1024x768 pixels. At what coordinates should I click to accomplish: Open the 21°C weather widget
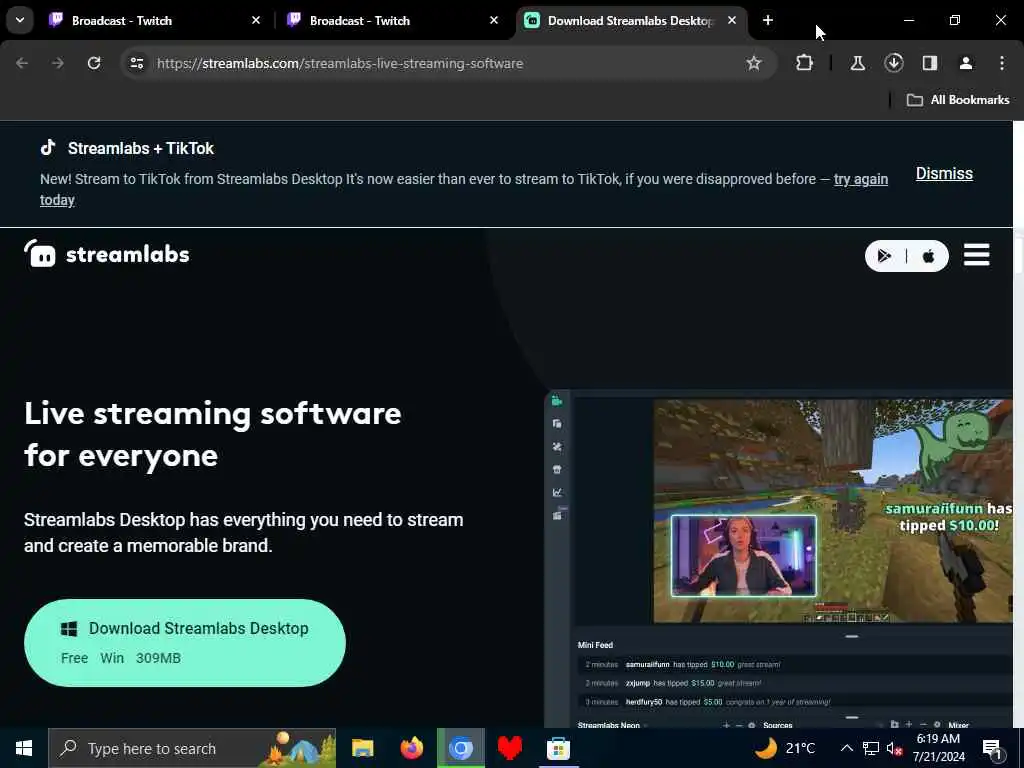point(786,748)
